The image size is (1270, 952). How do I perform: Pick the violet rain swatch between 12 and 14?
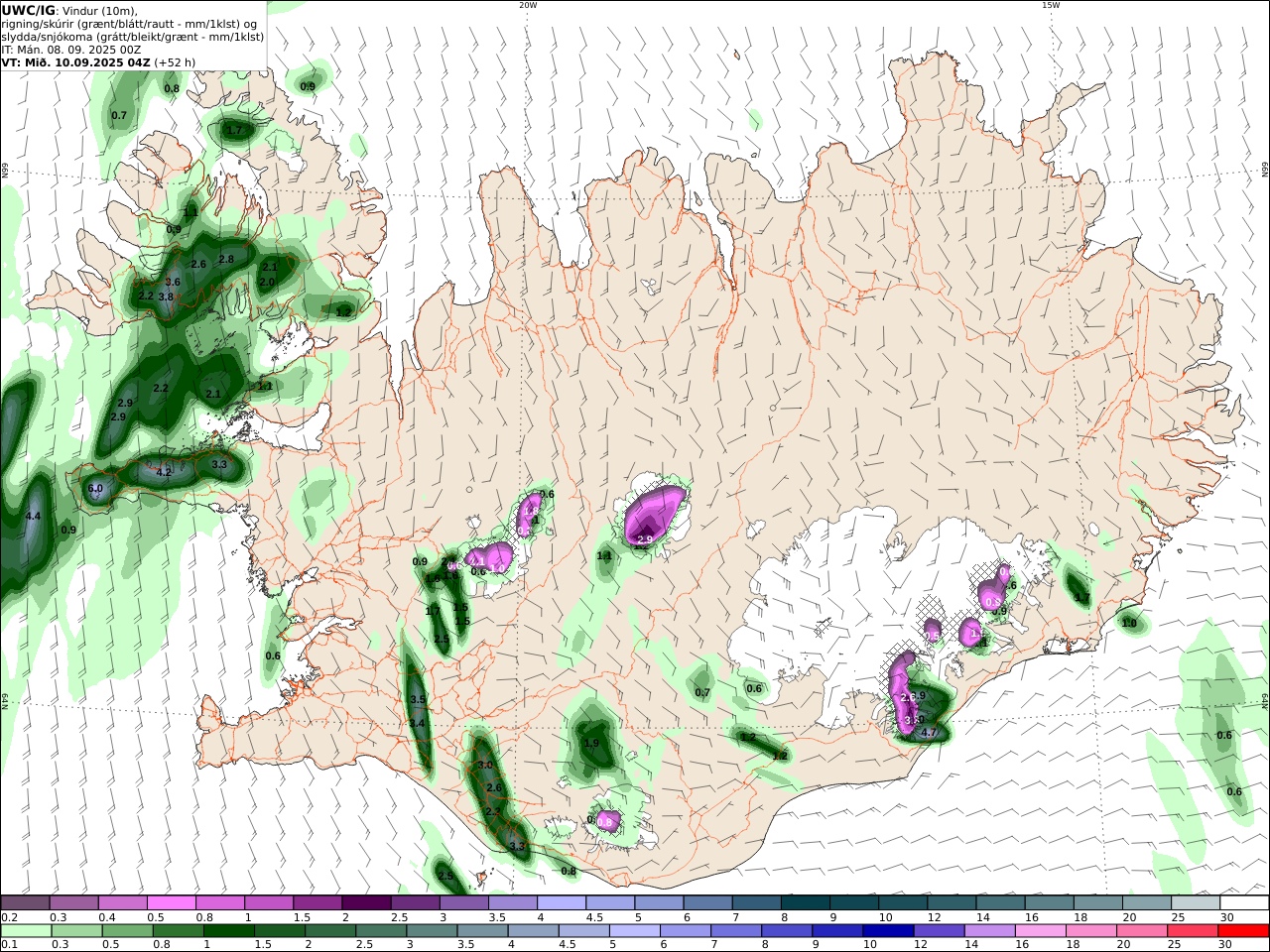click(940, 930)
